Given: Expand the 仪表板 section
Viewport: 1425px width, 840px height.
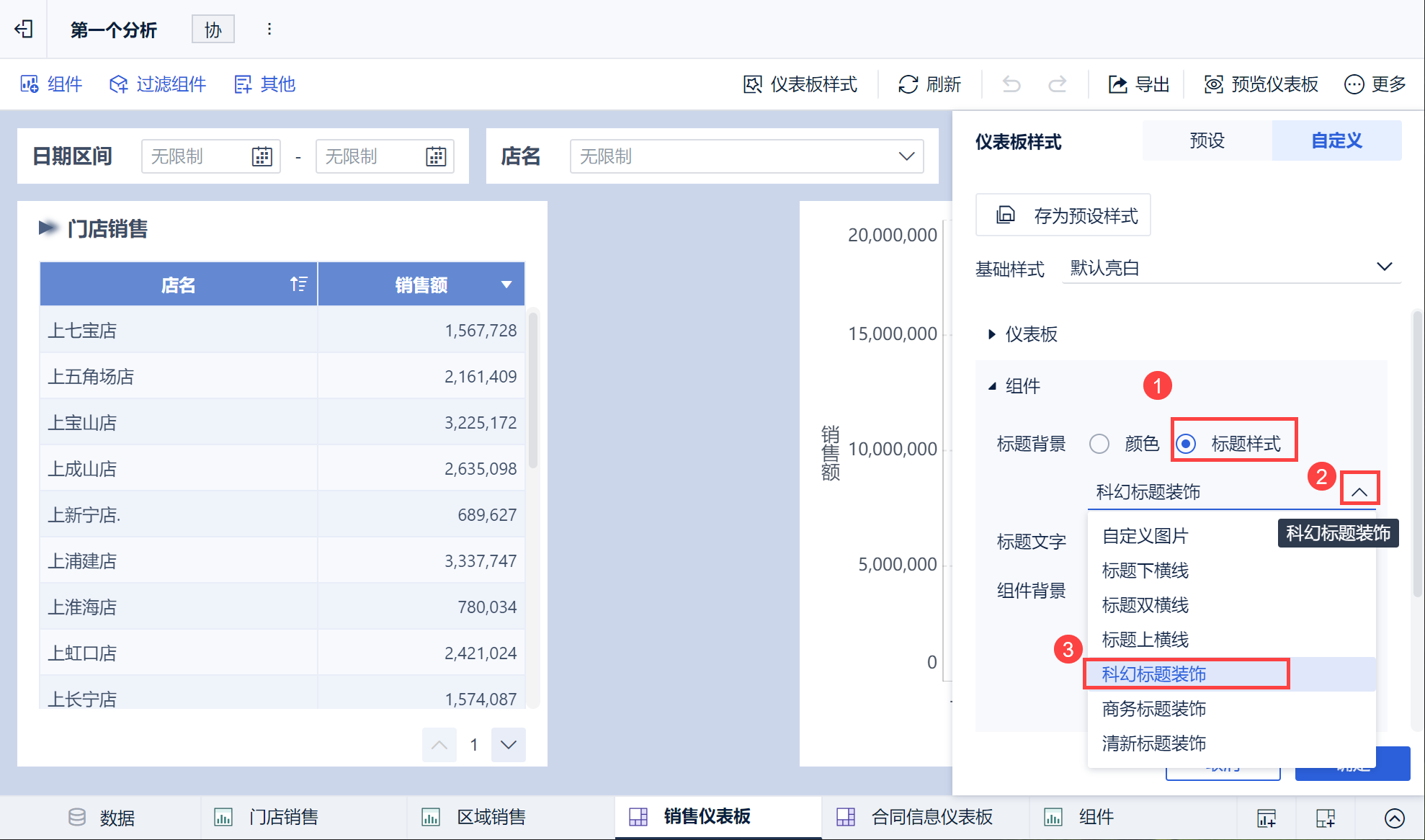Looking at the screenshot, I should coord(1023,334).
